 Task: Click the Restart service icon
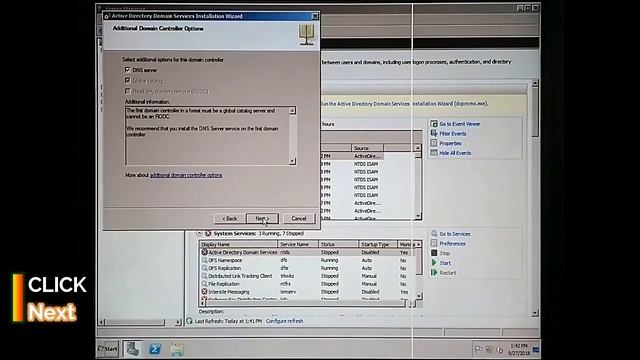pos(434,273)
